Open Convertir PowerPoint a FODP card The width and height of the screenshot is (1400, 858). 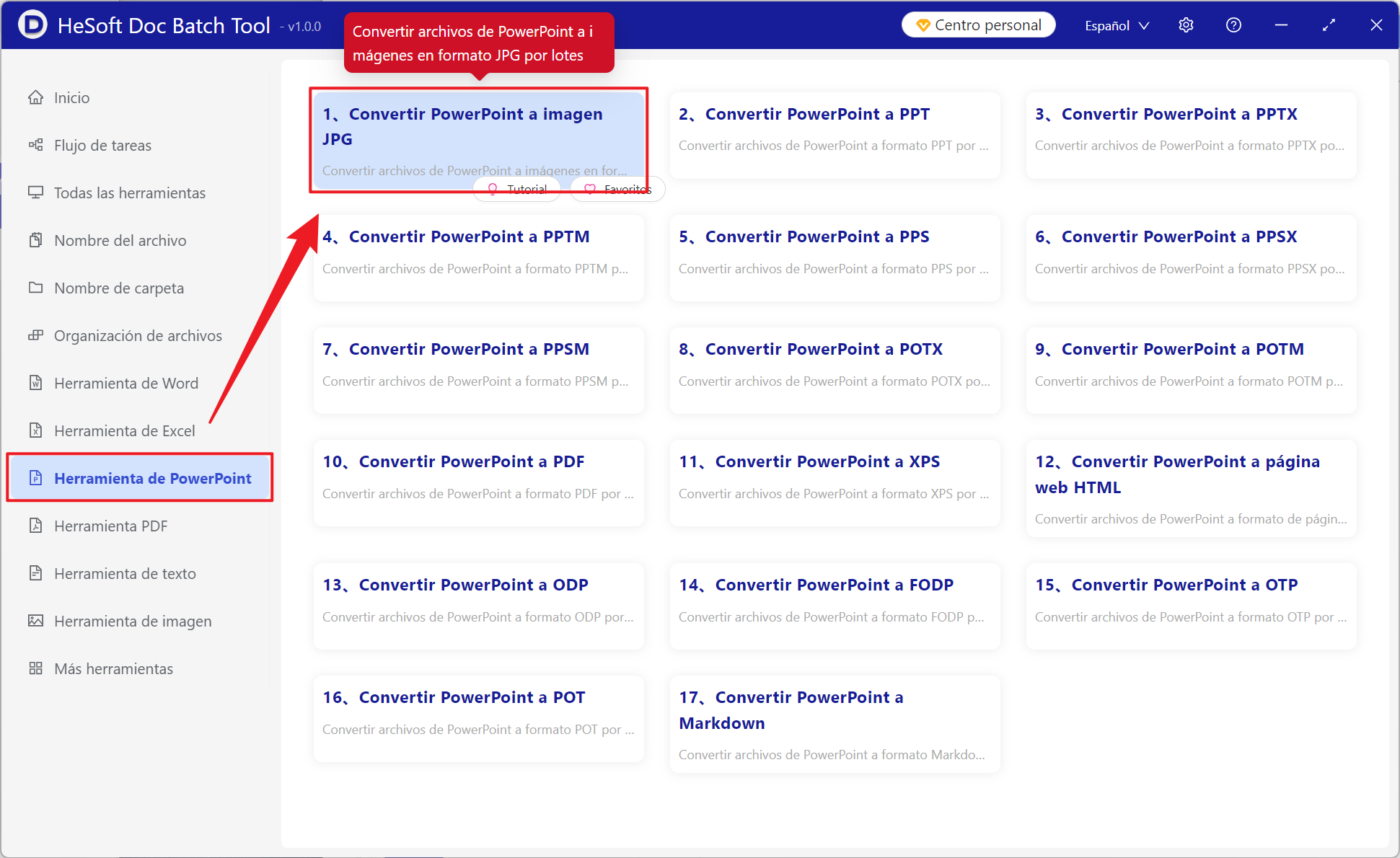pyautogui.click(x=835, y=606)
